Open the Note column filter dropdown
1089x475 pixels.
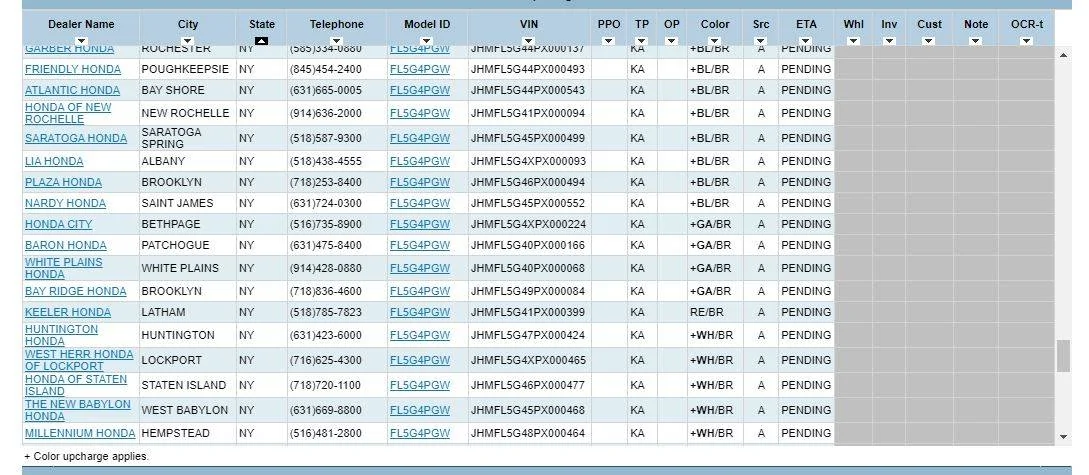(976, 41)
